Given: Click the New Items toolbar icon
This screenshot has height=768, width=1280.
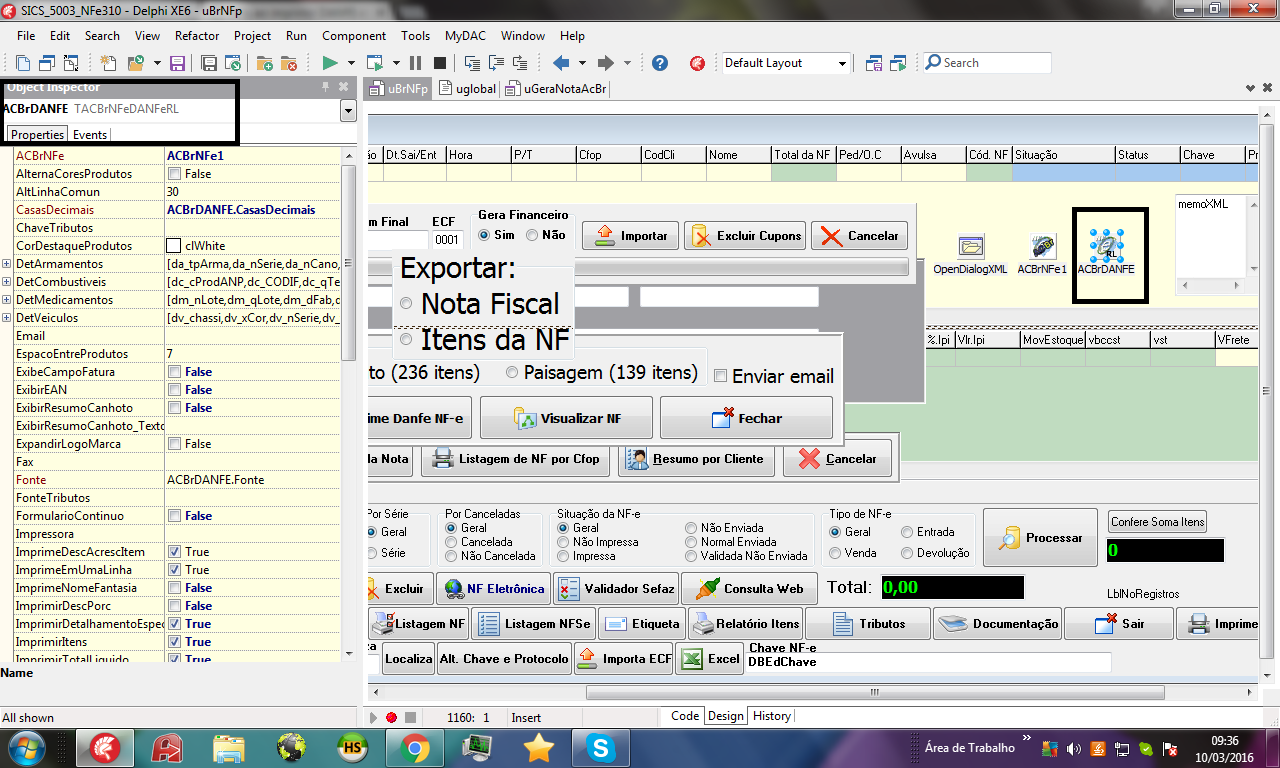Looking at the screenshot, I should tap(107, 63).
